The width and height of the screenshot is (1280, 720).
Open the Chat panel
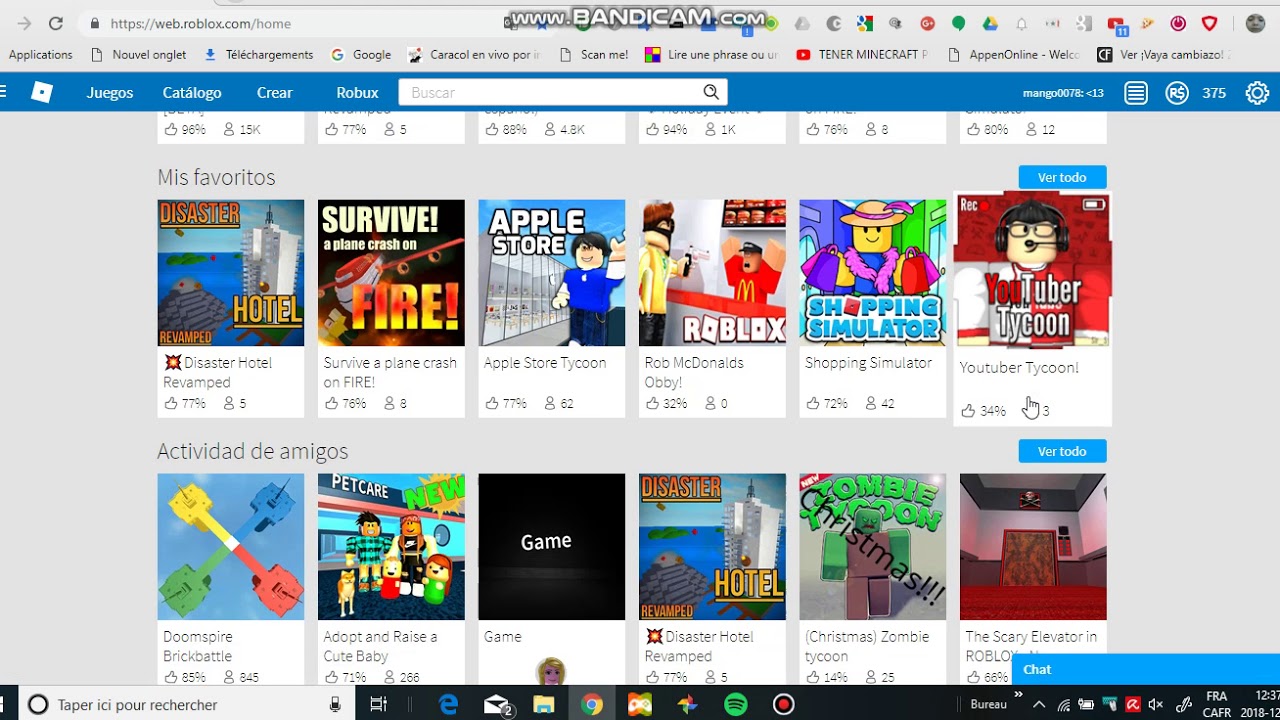pyautogui.click(x=1146, y=669)
